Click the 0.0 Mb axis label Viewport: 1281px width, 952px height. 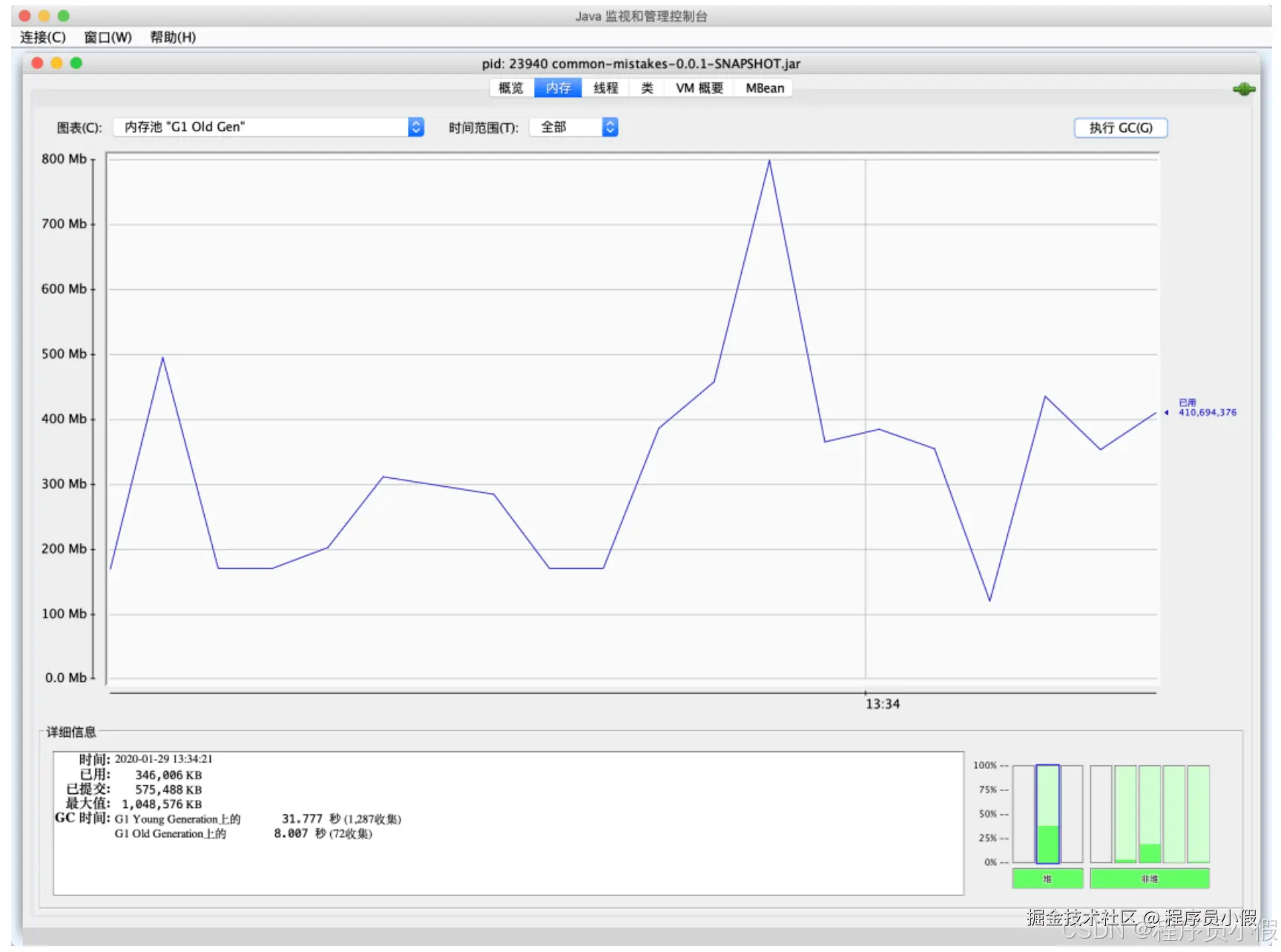(65, 678)
